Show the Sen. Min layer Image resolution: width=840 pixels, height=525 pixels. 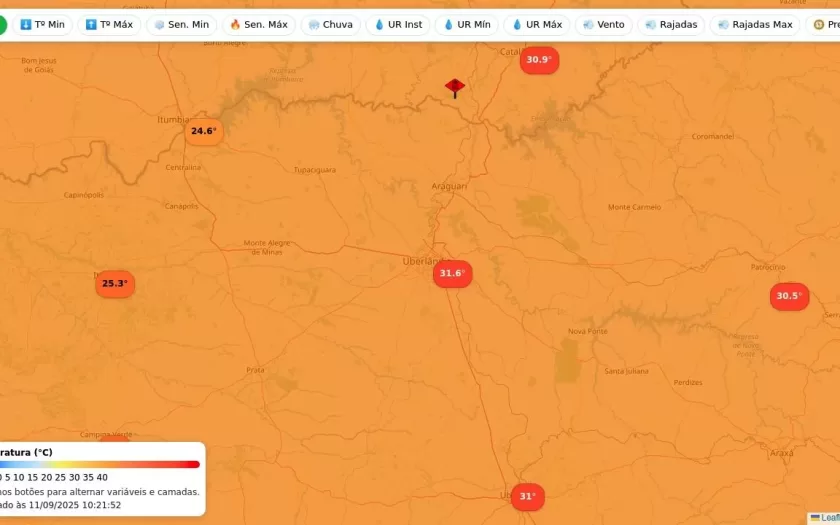[181, 24]
